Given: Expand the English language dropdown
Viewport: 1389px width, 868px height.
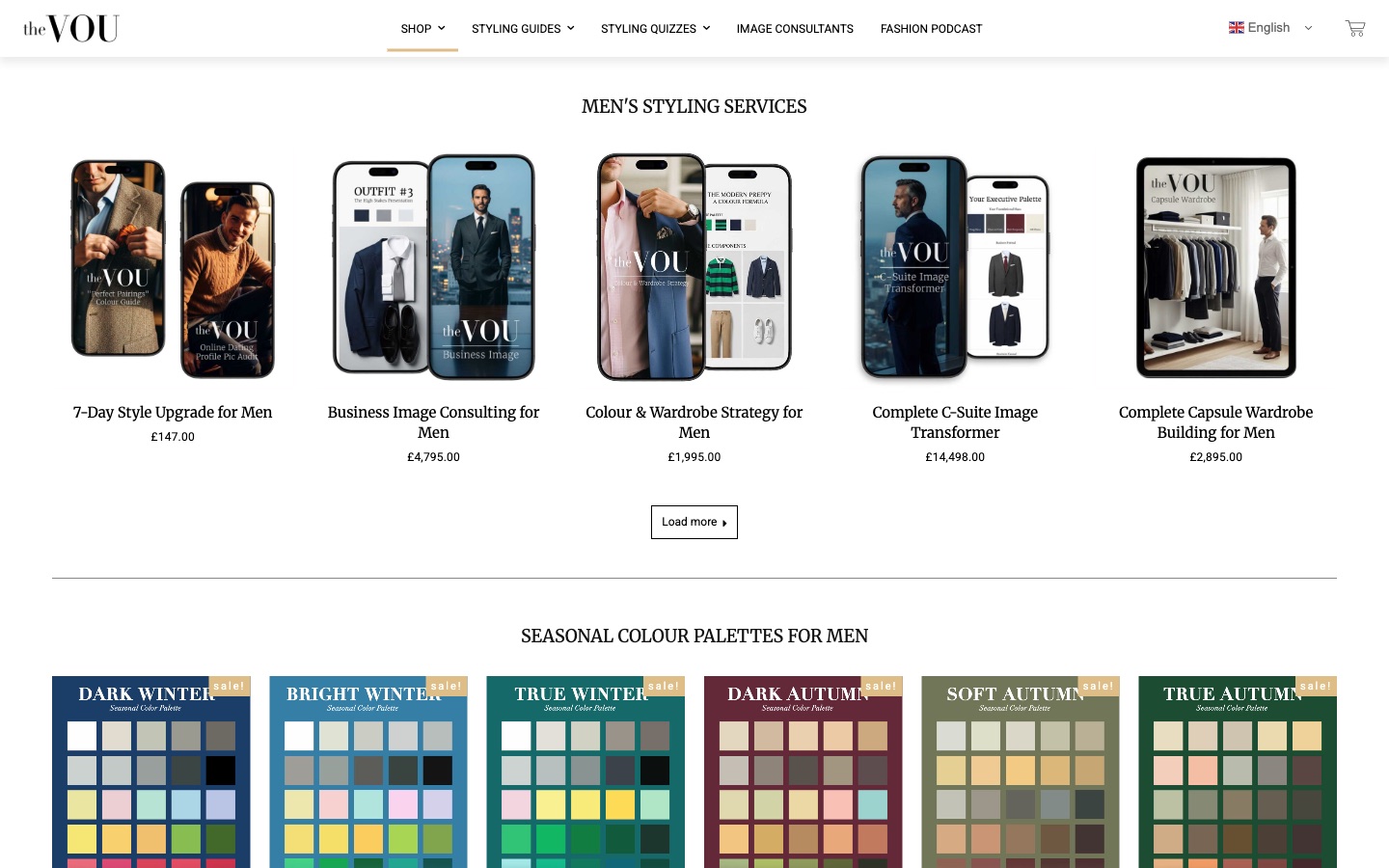Looking at the screenshot, I should click(1270, 28).
